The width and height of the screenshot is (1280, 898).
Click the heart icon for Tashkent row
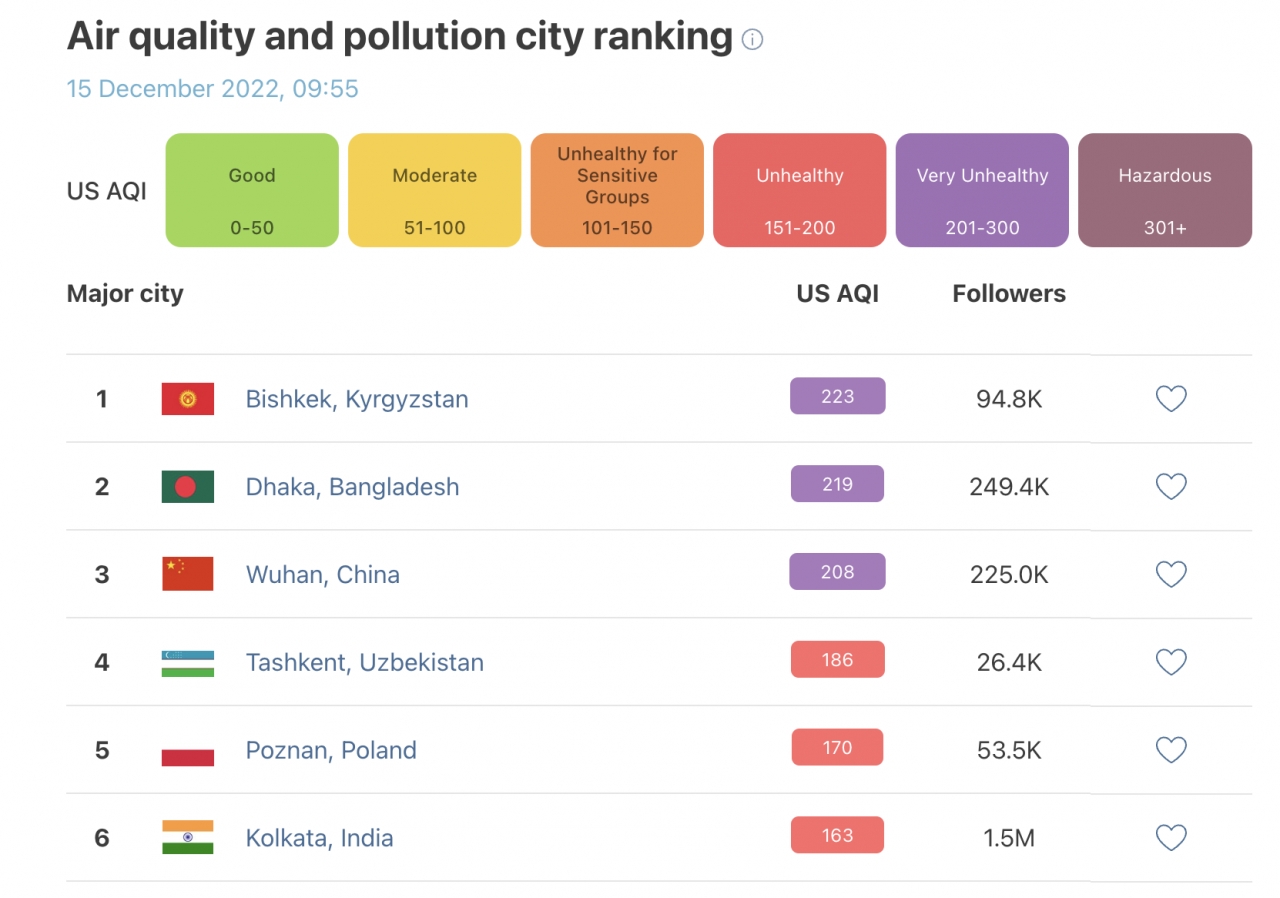[1171, 662]
